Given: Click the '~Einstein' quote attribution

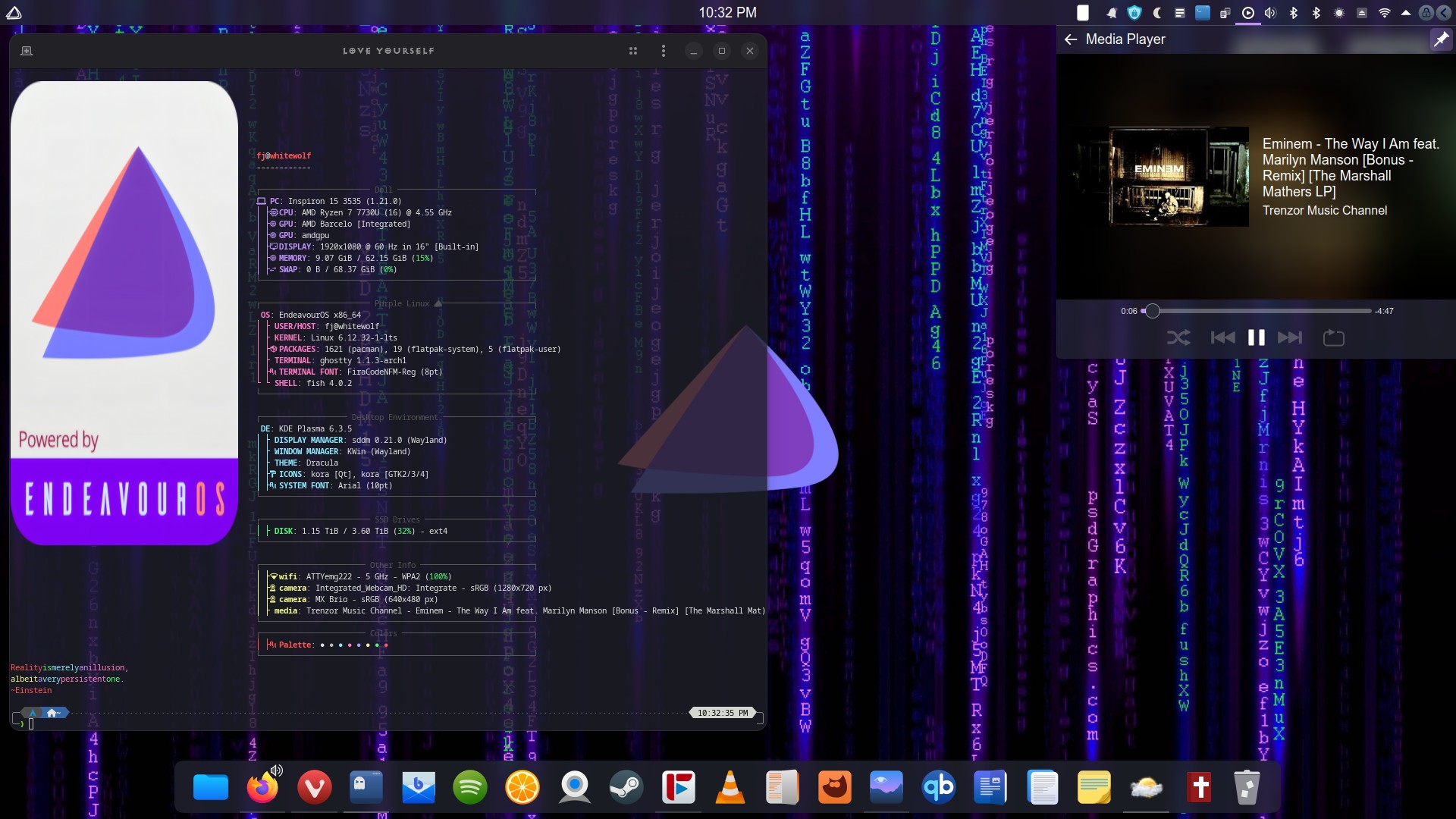Looking at the screenshot, I should [31, 690].
